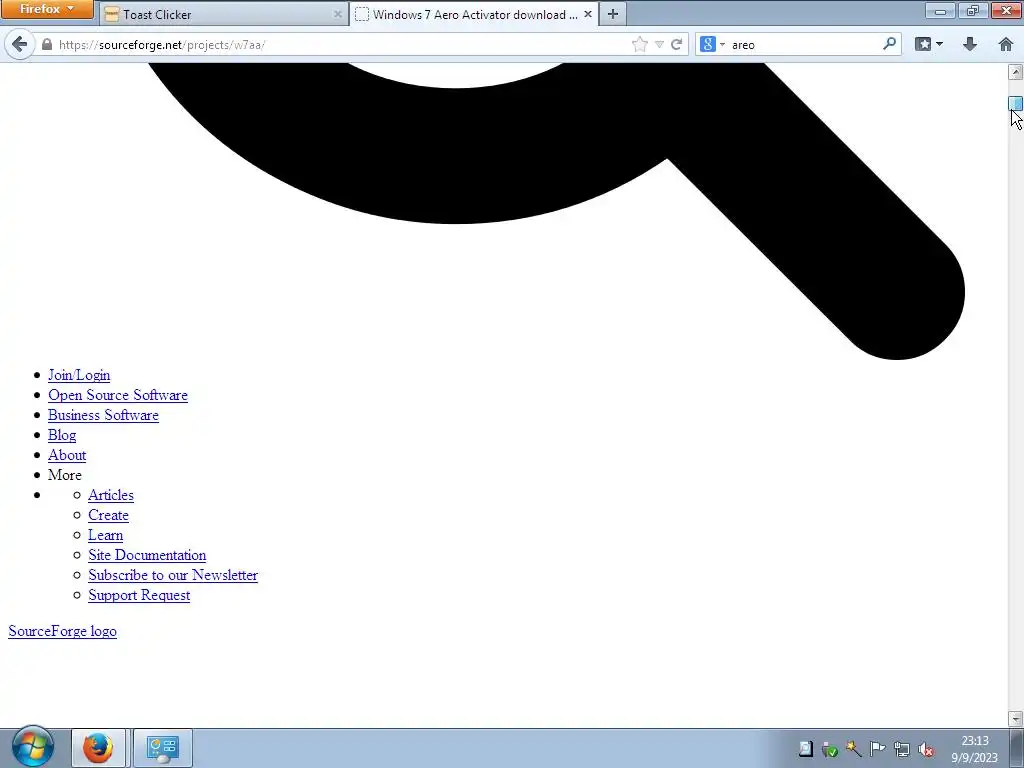Open the Create link

point(108,515)
